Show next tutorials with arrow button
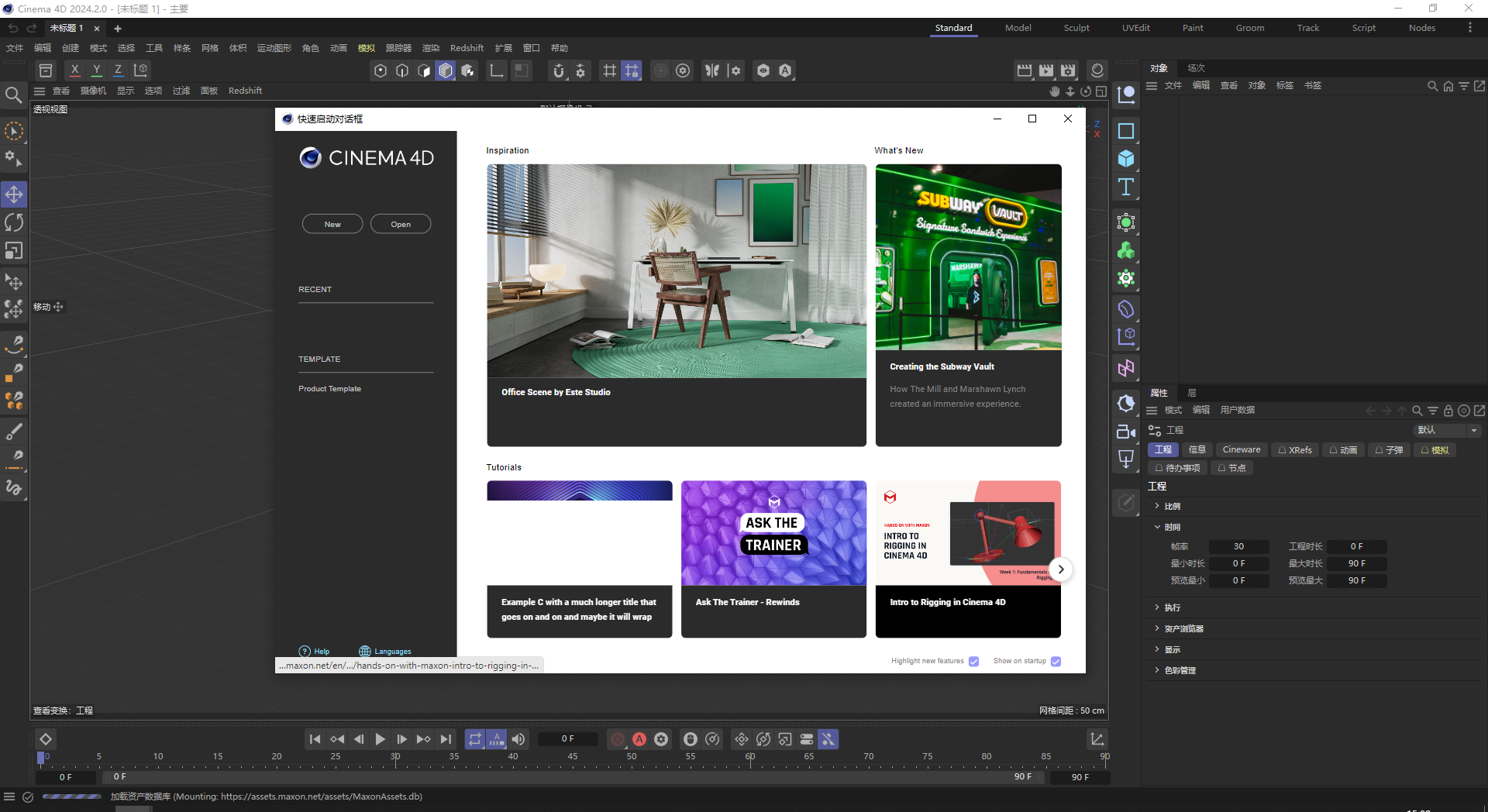 (1060, 569)
